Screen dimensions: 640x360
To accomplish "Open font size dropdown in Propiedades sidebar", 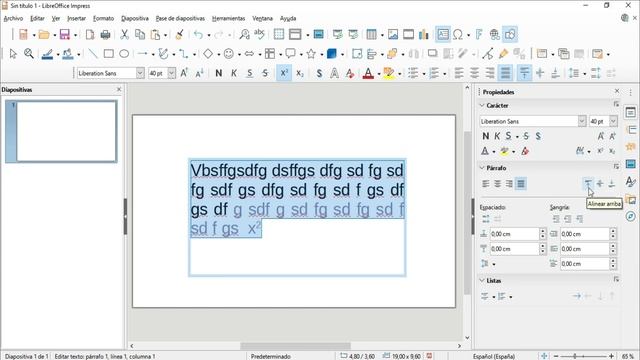I will [613, 121].
